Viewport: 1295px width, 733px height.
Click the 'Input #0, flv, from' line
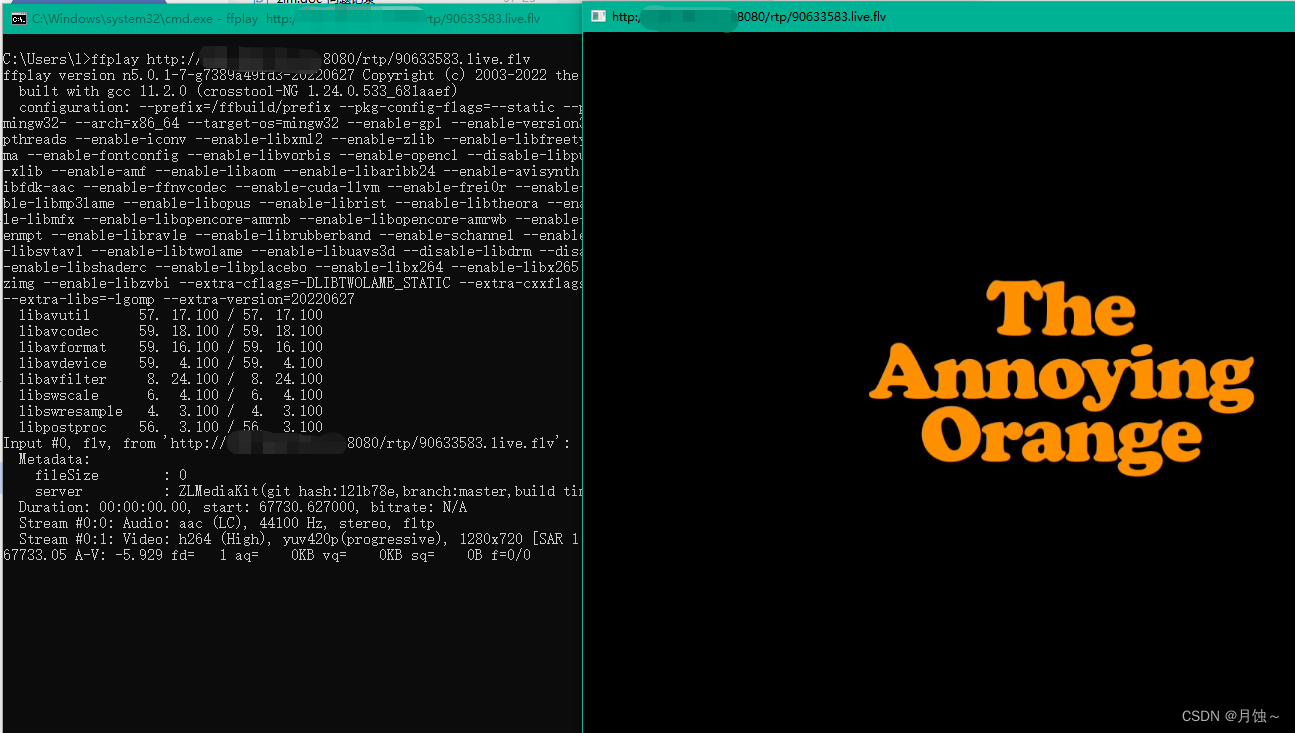287,443
